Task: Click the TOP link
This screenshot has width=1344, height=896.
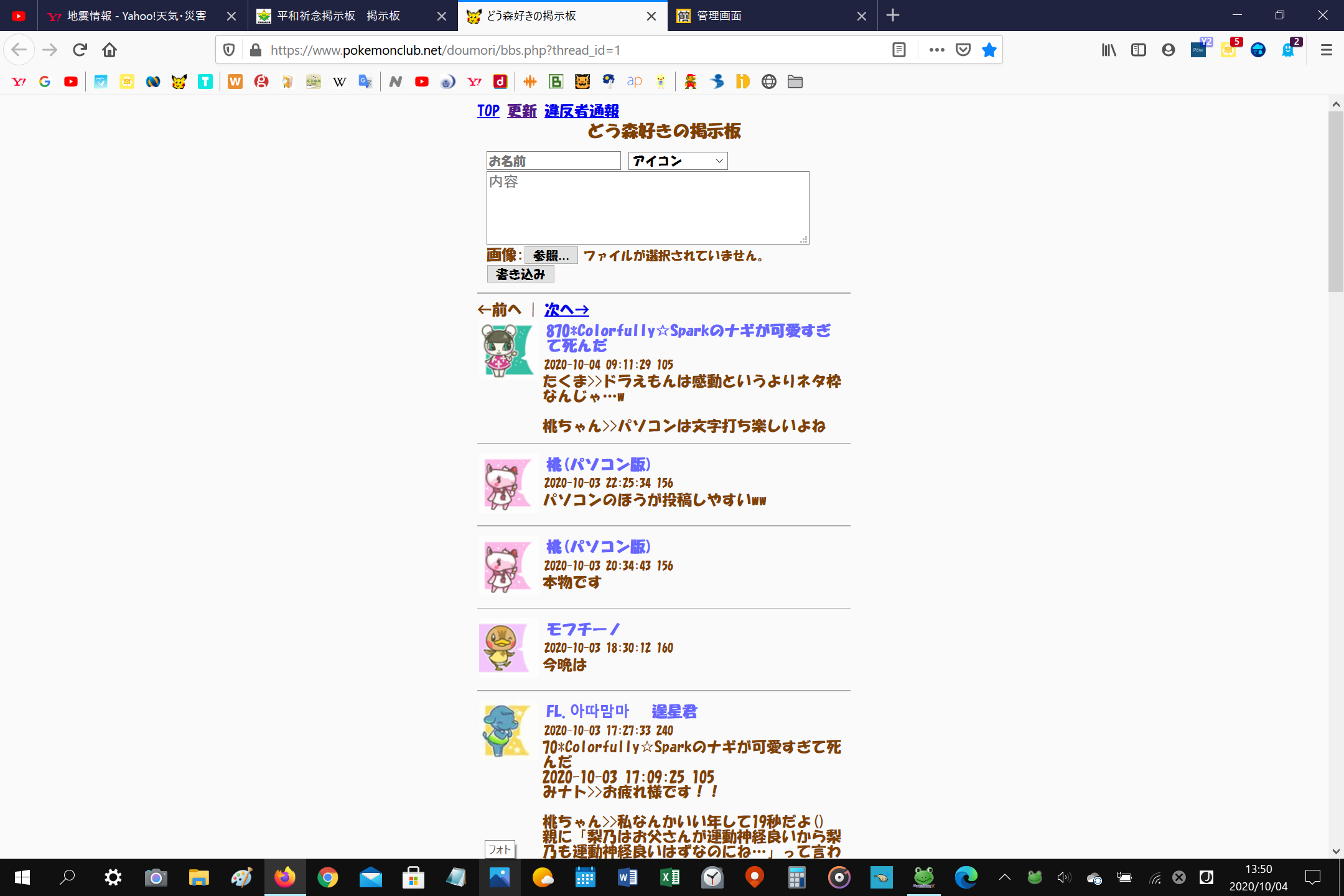Action: tap(488, 111)
